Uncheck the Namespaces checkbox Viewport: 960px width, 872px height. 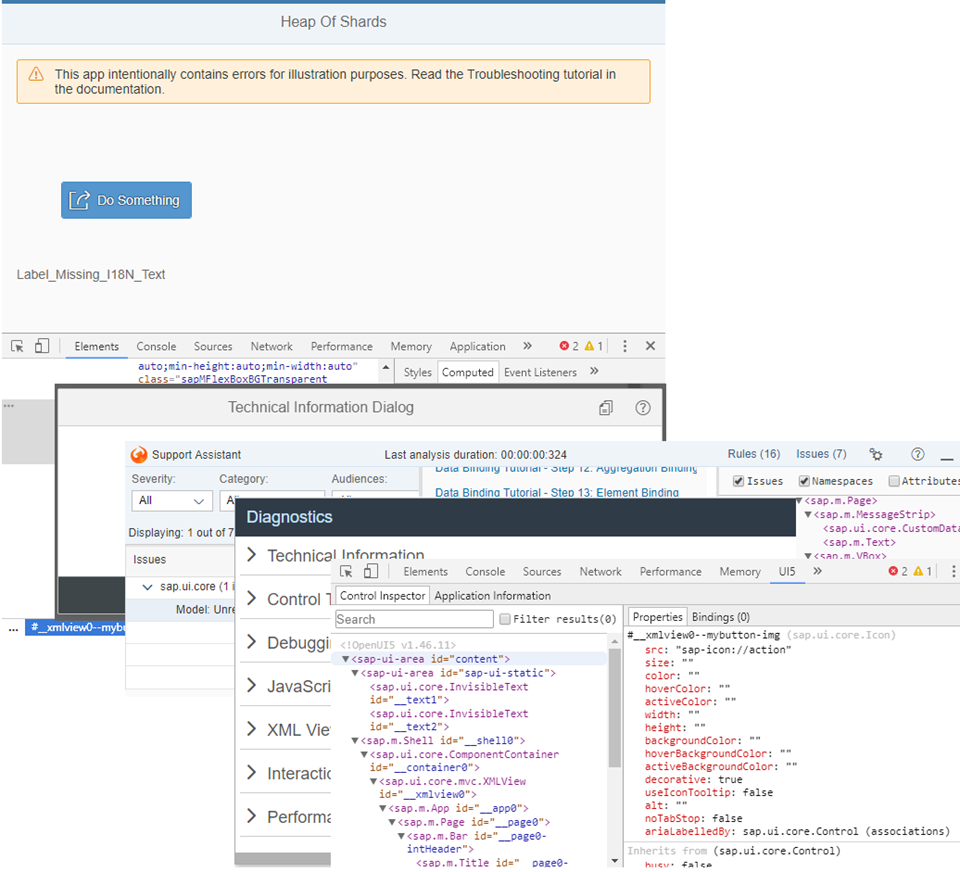[804, 481]
